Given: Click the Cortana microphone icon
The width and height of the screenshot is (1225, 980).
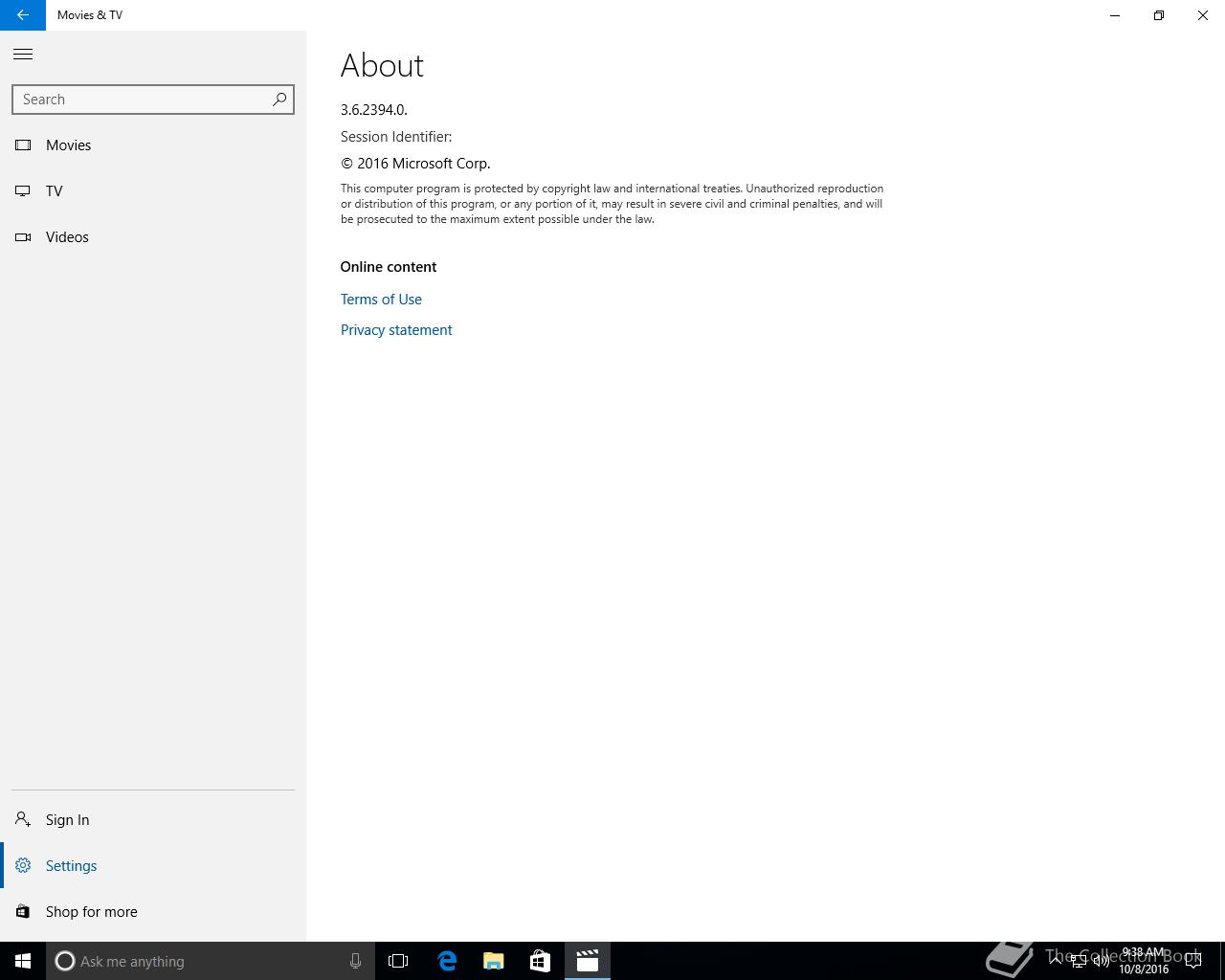Looking at the screenshot, I should coord(355,961).
